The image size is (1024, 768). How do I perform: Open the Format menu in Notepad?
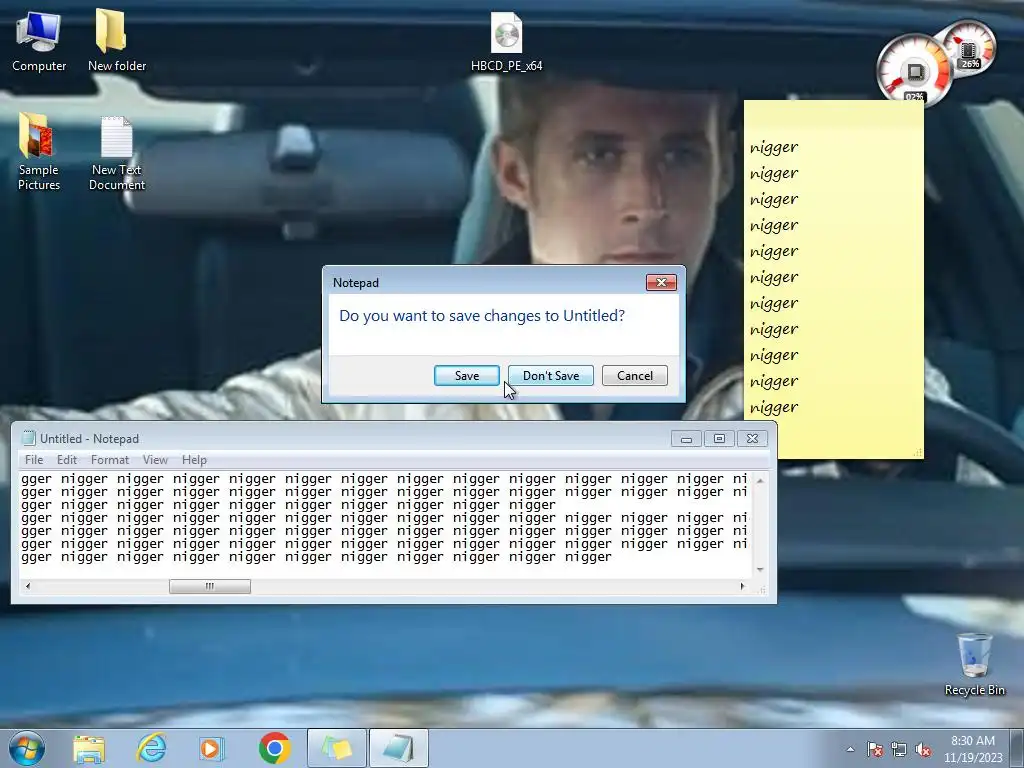click(x=110, y=460)
